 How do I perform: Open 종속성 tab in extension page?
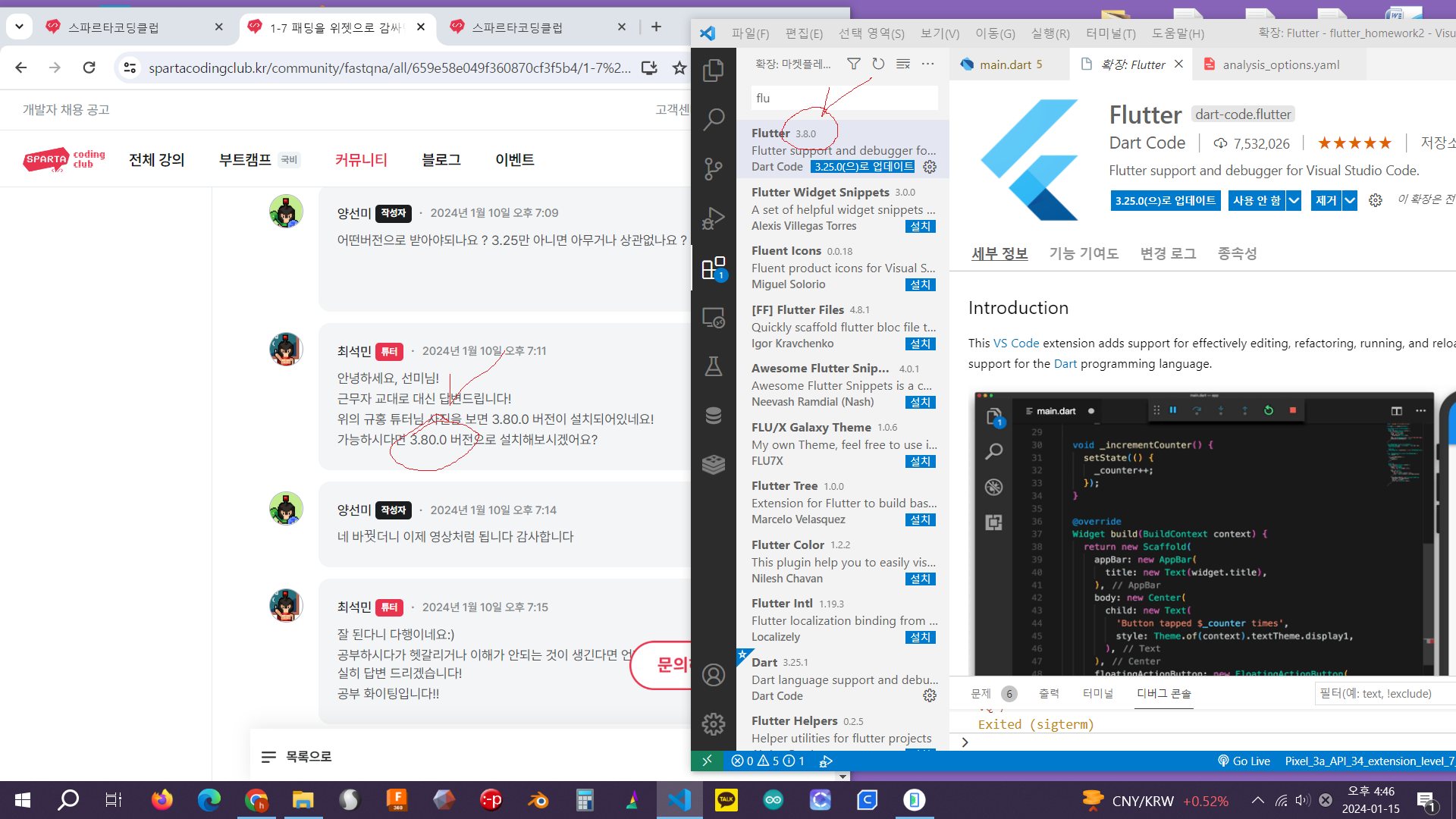[x=1237, y=253]
